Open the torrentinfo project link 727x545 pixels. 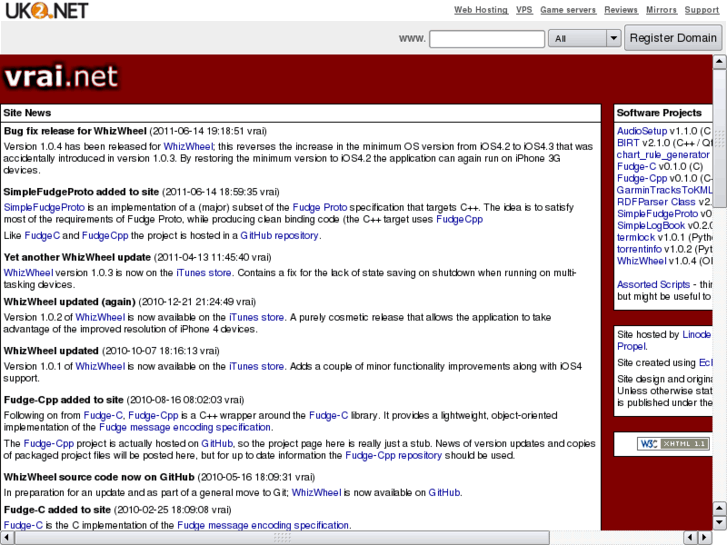tap(639, 249)
